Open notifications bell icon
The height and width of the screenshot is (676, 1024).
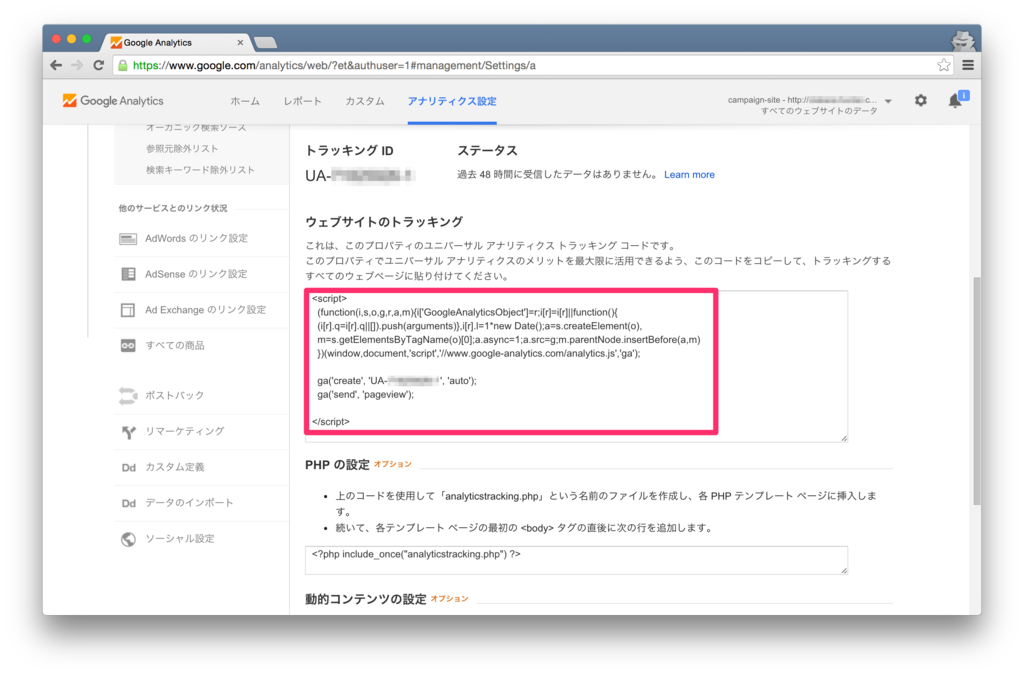coord(955,101)
